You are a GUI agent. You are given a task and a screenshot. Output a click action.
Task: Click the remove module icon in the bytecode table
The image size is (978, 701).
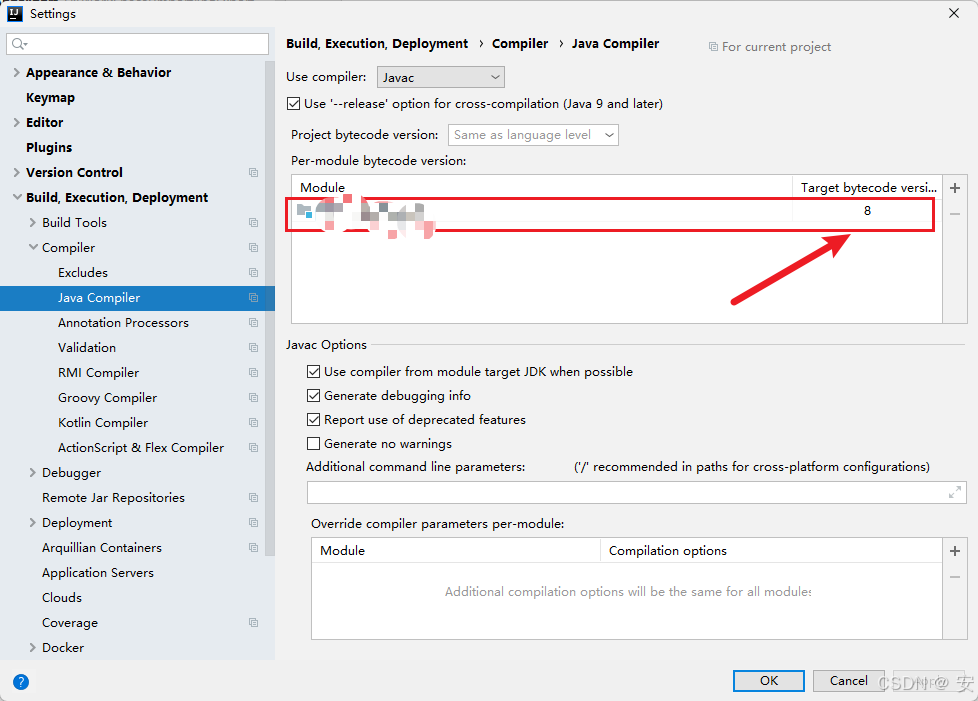[x=954, y=213]
